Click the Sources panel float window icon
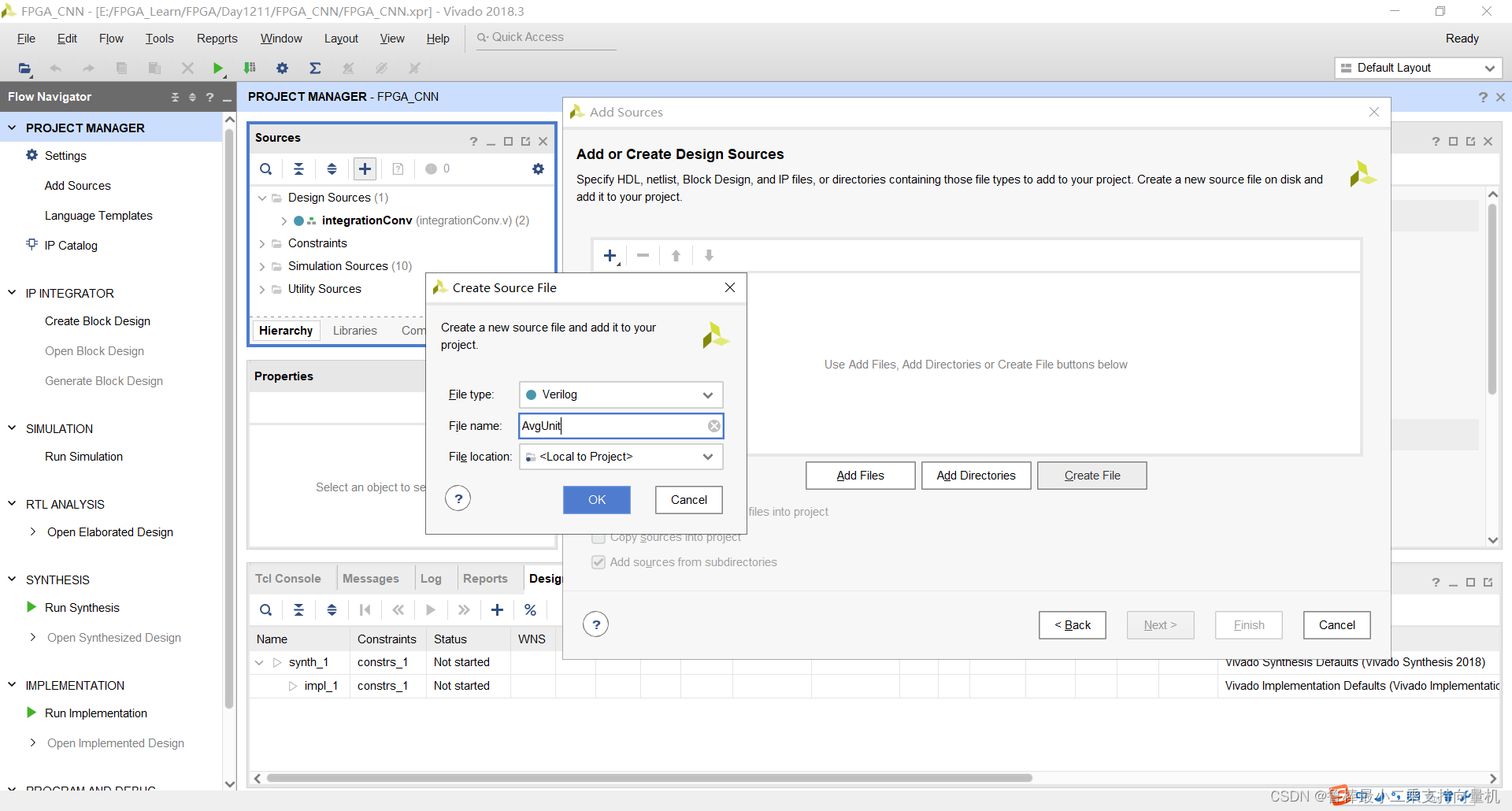This screenshot has width=1512, height=811. coord(525,141)
